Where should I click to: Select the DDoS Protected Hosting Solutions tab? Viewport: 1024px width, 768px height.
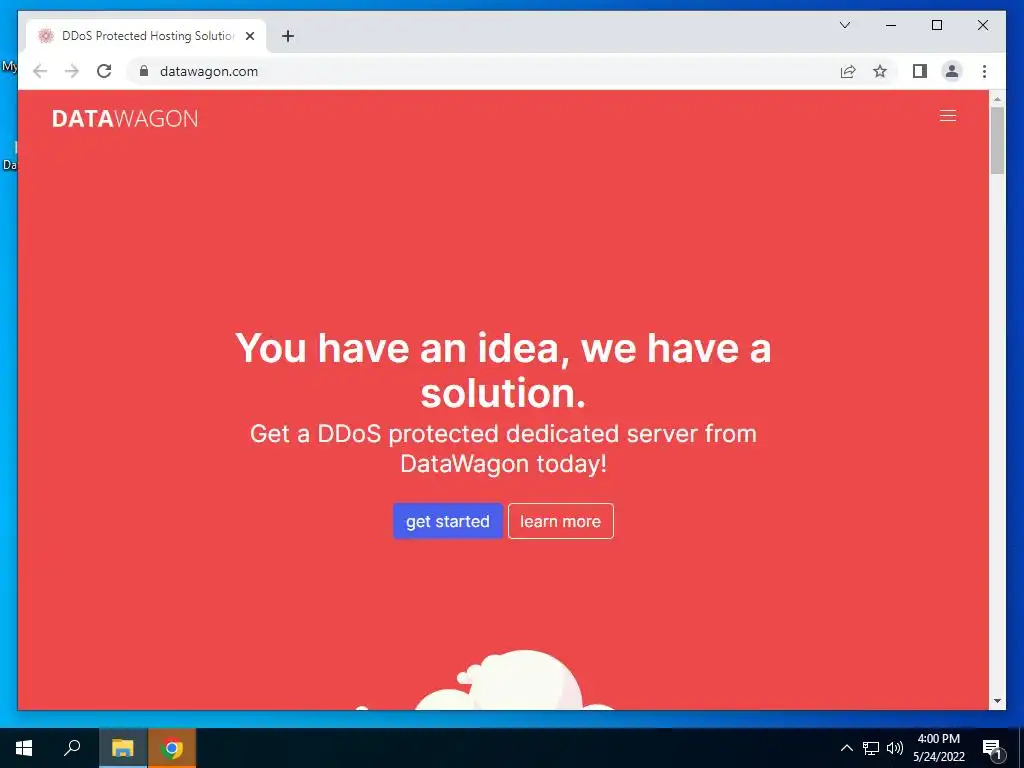pyautogui.click(x=146, y=36)
